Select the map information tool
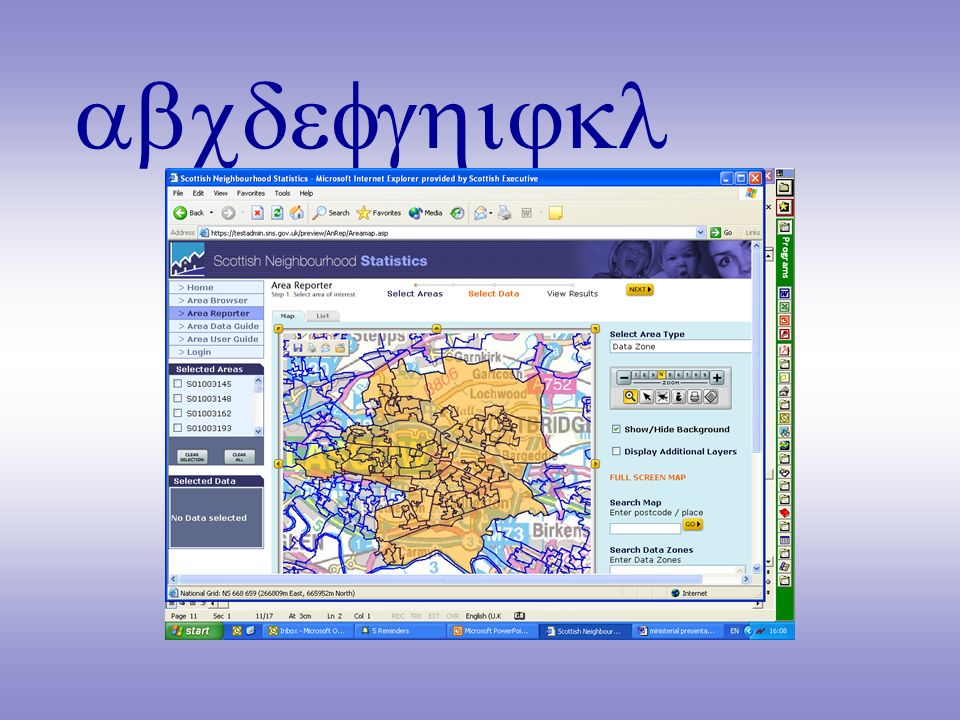This screenshot has width=960, height=720. pos(678,397)
